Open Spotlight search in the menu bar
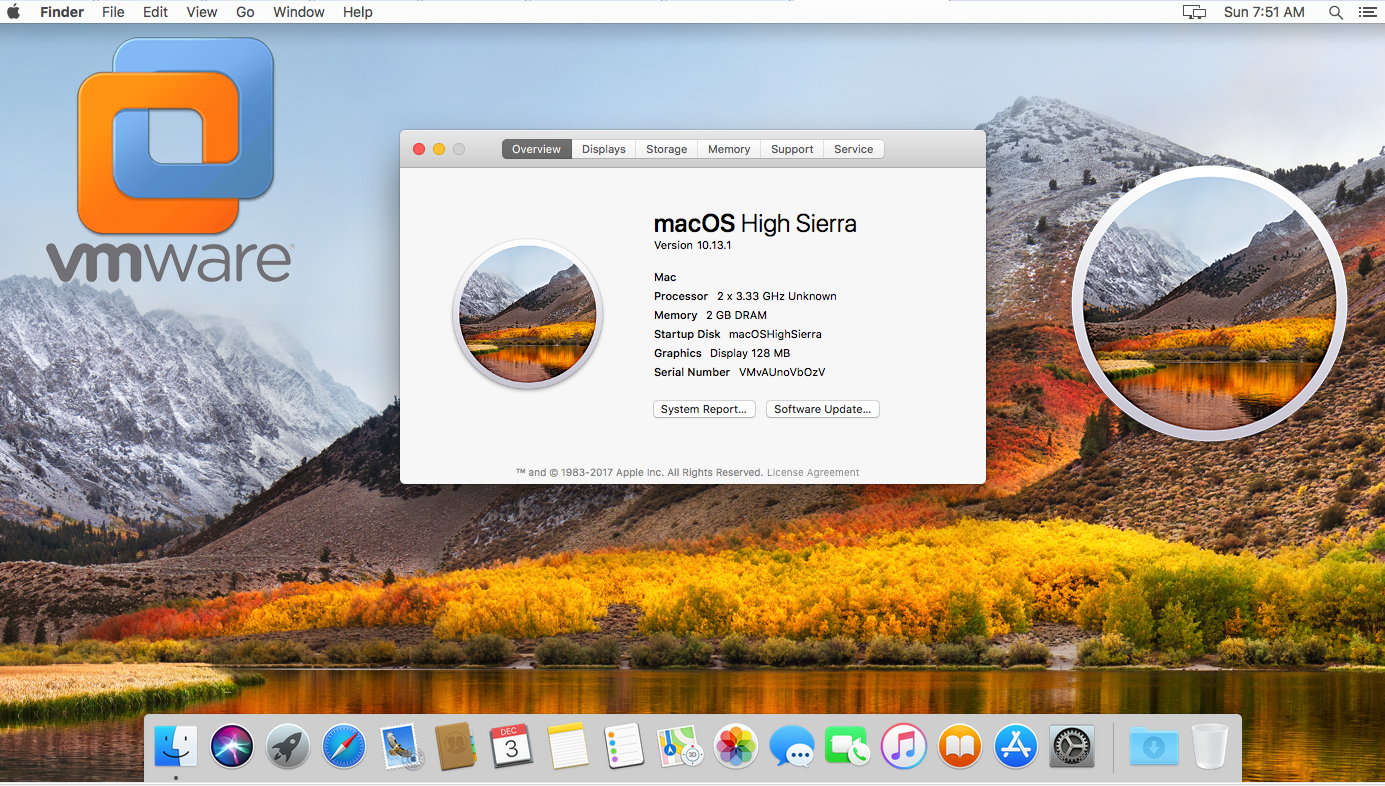1385x786 pixels. (1336, 12)
